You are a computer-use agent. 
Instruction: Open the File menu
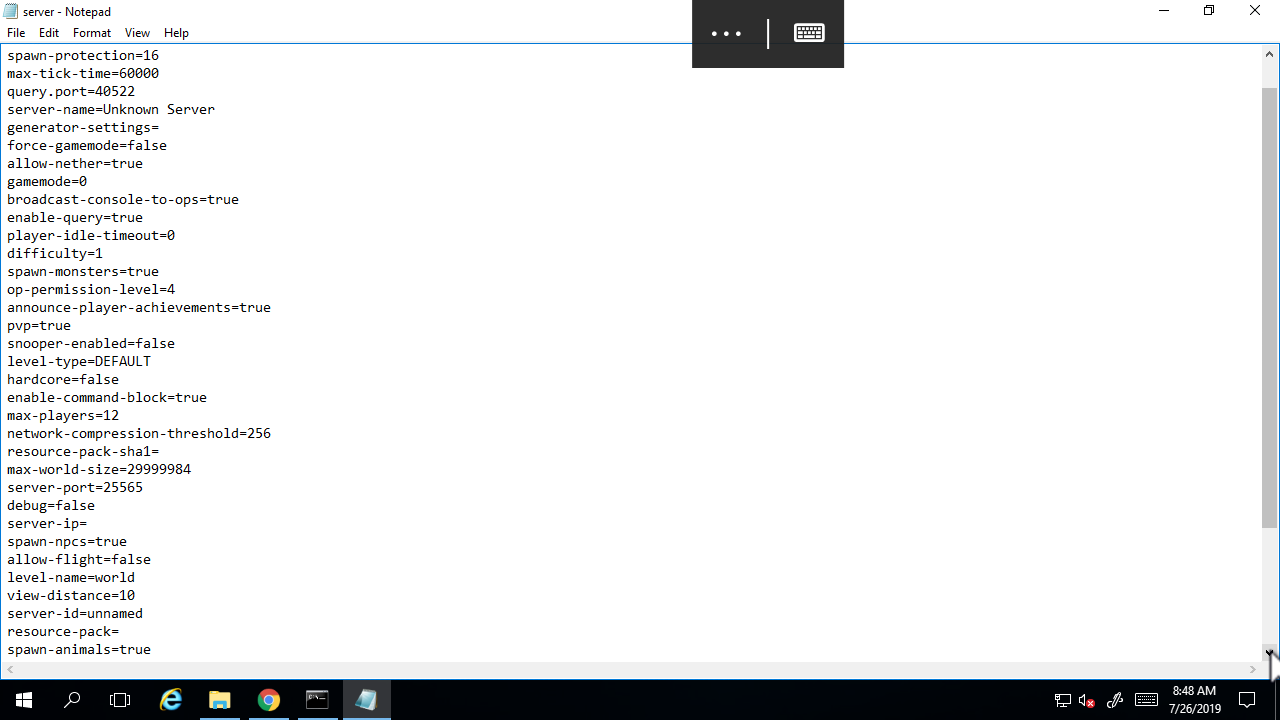click(16, 33)
